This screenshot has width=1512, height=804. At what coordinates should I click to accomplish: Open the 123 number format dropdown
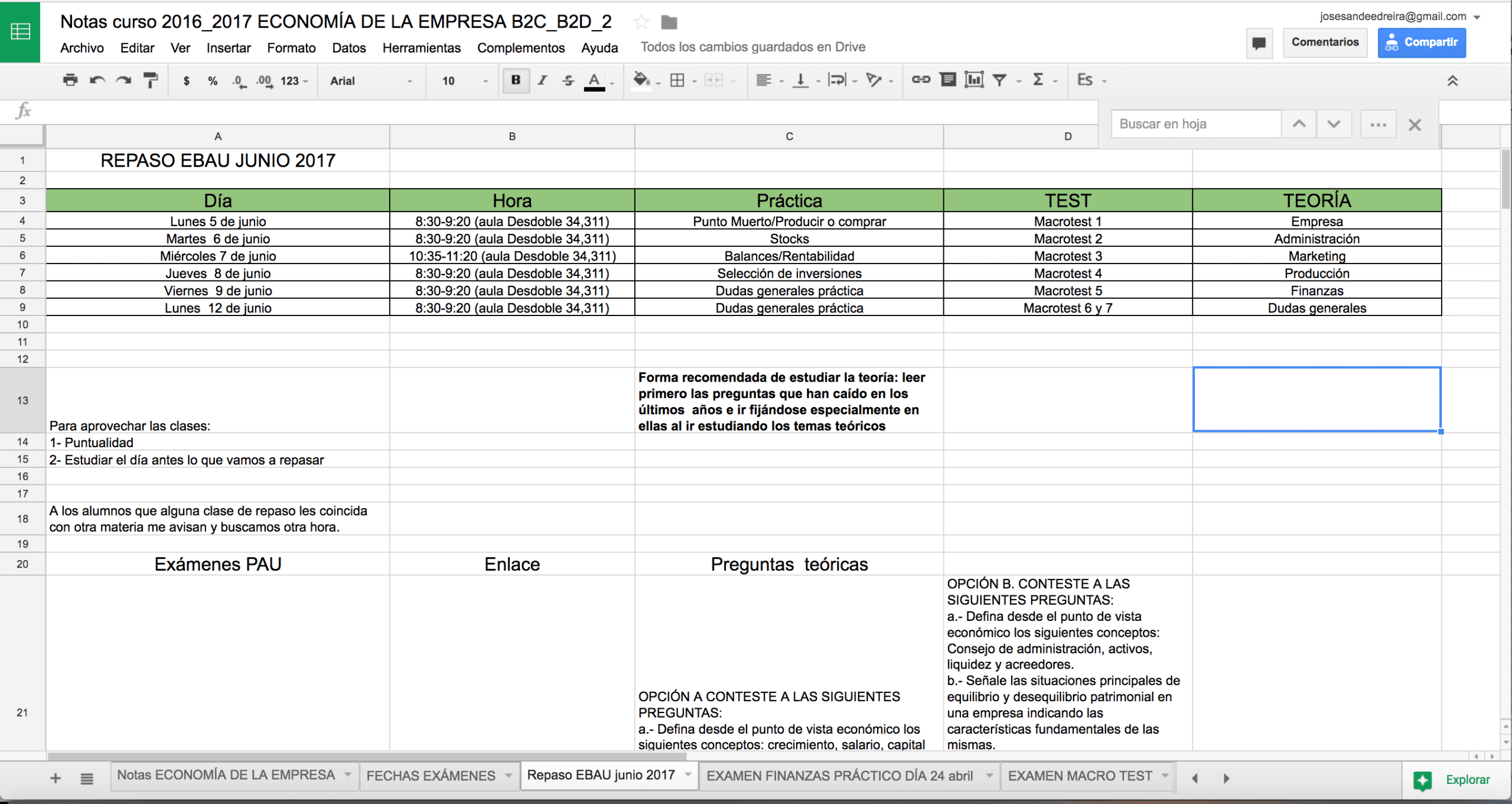294,81
